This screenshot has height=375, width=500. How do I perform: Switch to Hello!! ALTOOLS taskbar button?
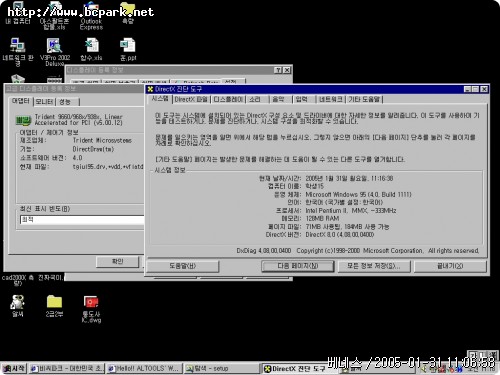(x=145, y=368)
